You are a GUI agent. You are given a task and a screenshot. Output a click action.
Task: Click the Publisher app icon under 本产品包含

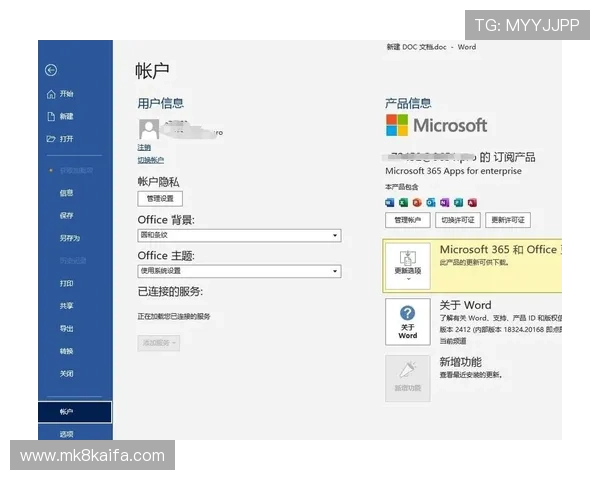pyautogui.click(x=458, y=202)
